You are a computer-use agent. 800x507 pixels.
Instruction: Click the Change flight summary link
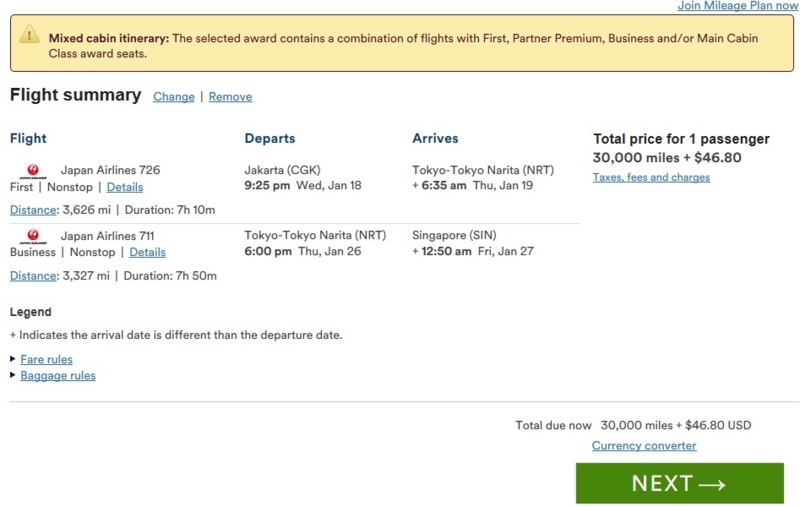[173, 96]
